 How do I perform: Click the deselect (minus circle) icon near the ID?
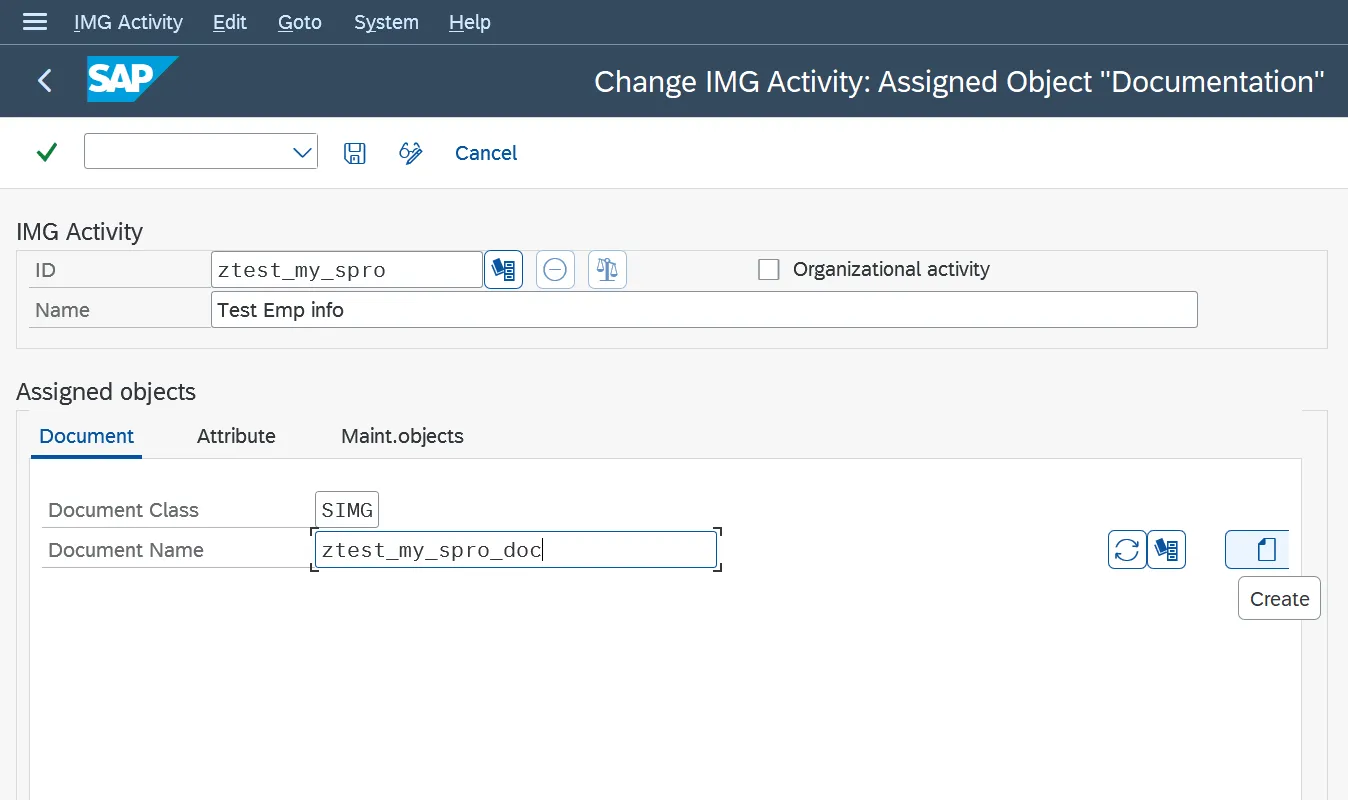[555, 269]
